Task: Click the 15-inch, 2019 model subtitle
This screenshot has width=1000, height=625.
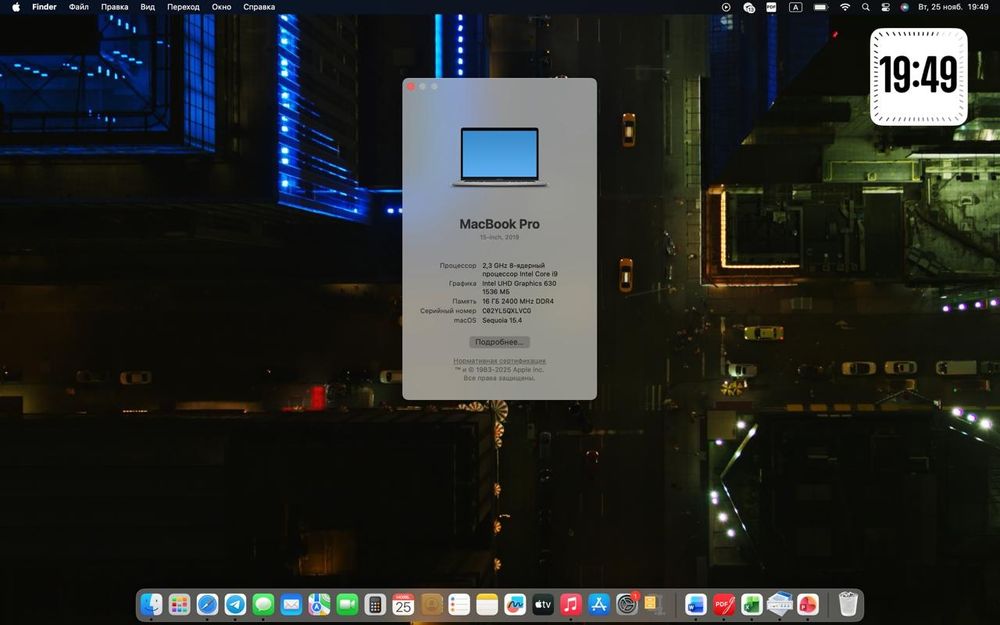Action: (x=499, y=237)
